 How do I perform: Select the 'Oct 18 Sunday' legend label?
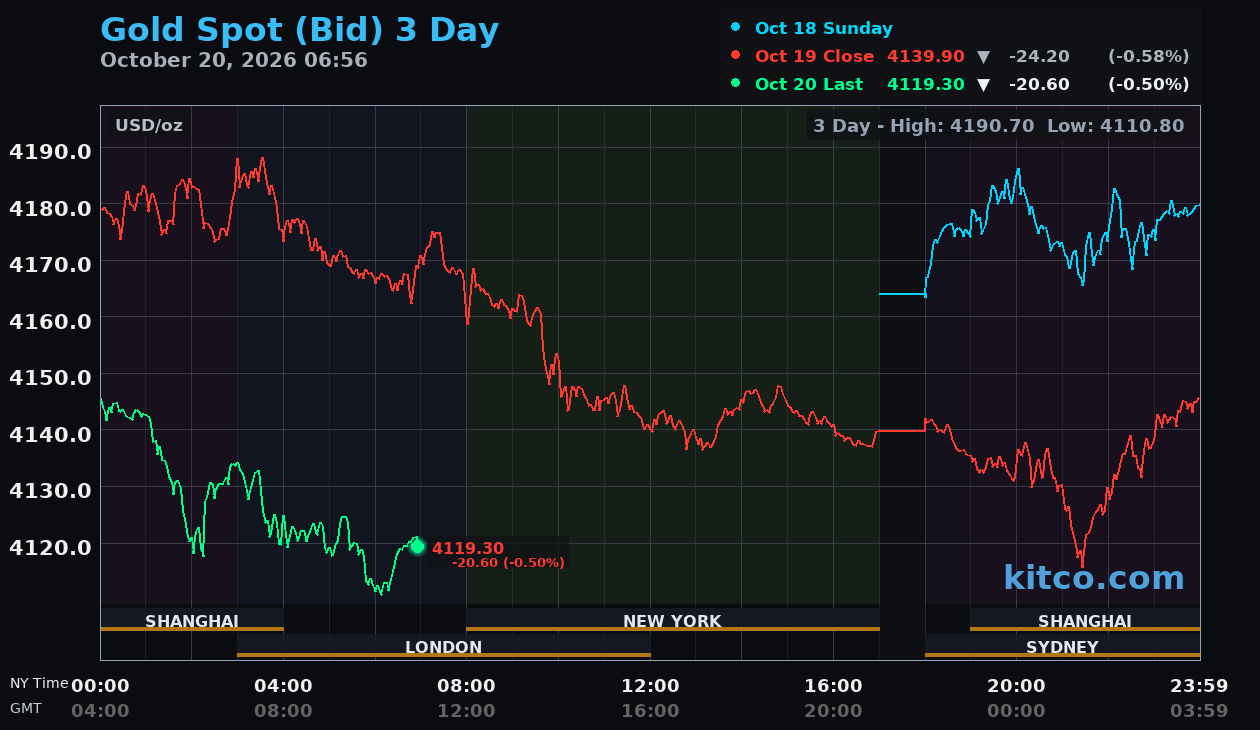coord(824,28)
